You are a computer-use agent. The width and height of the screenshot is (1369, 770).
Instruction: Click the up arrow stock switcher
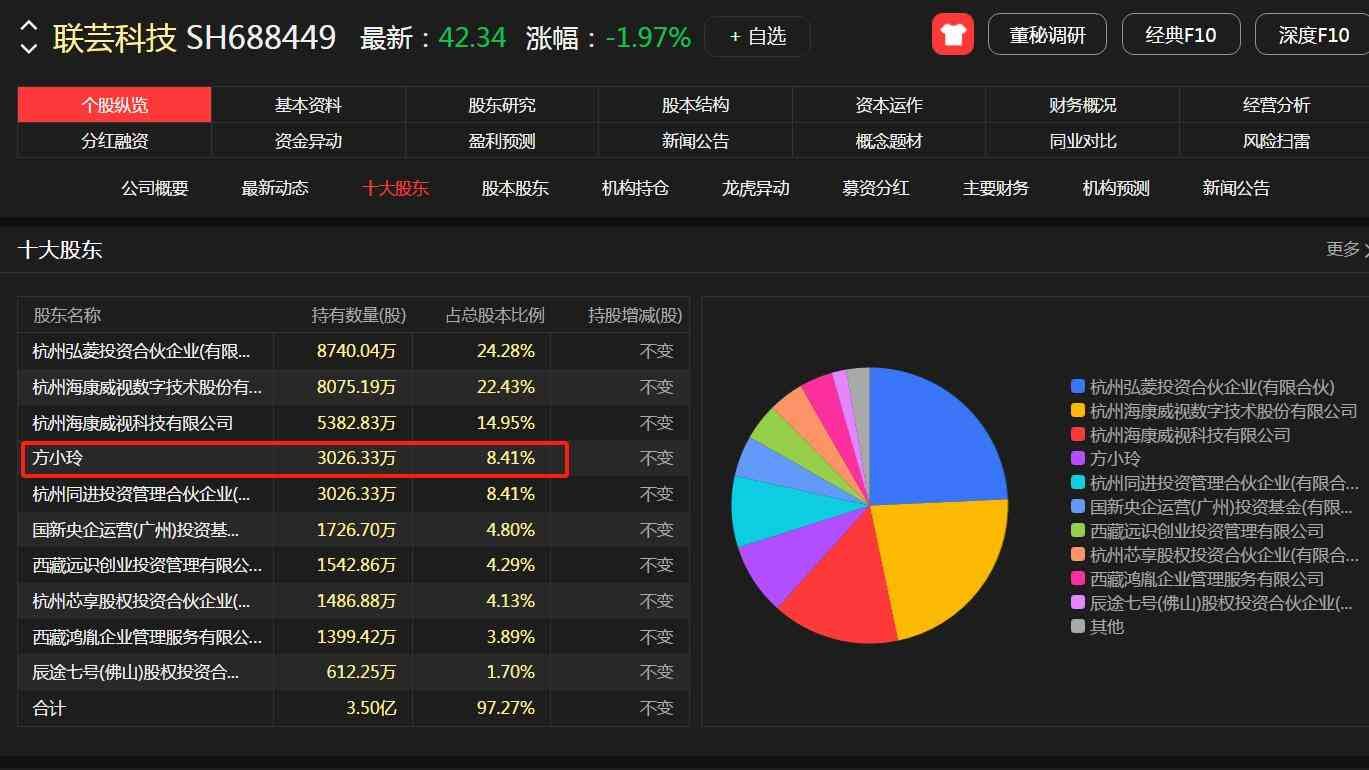tap(29, 26)
